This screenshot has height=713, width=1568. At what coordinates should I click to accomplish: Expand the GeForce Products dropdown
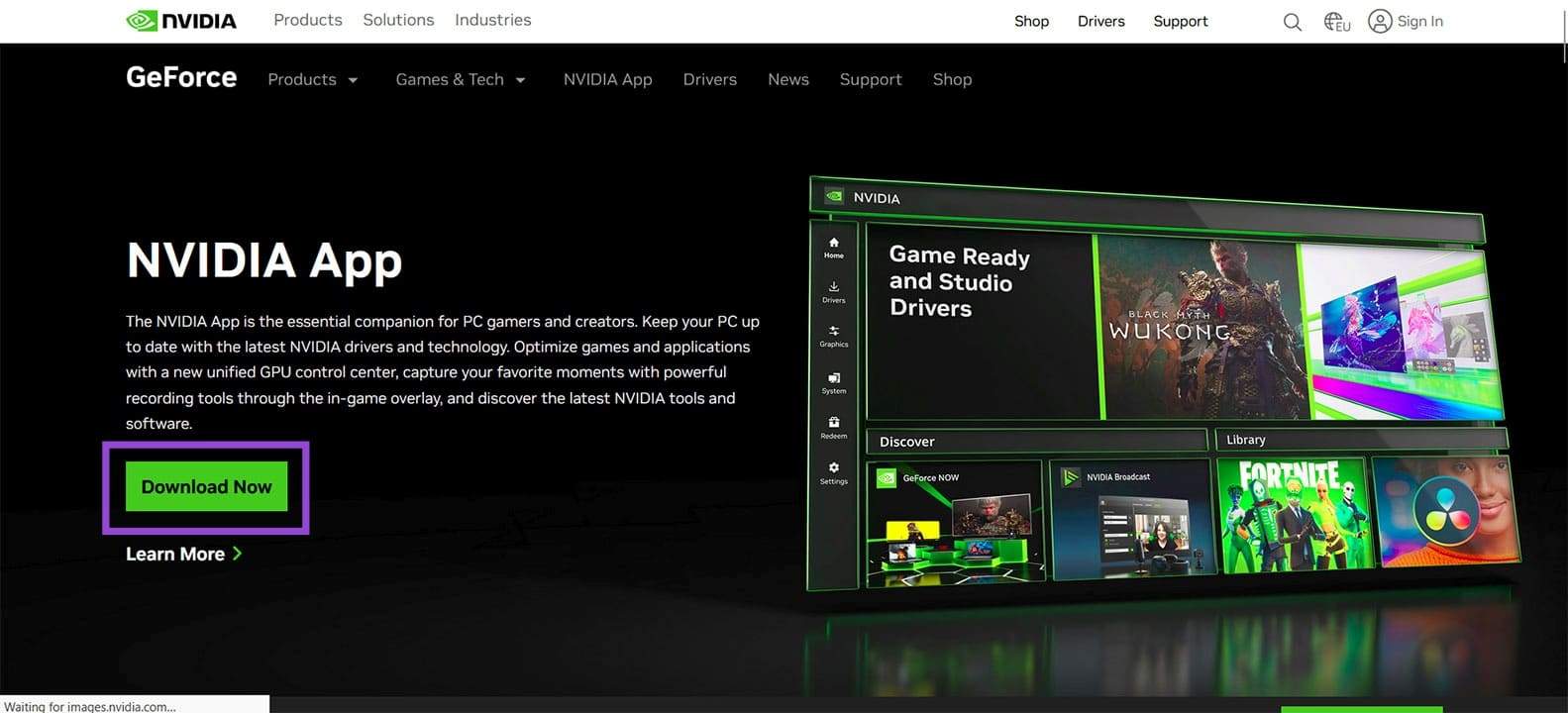pos(313,79)
